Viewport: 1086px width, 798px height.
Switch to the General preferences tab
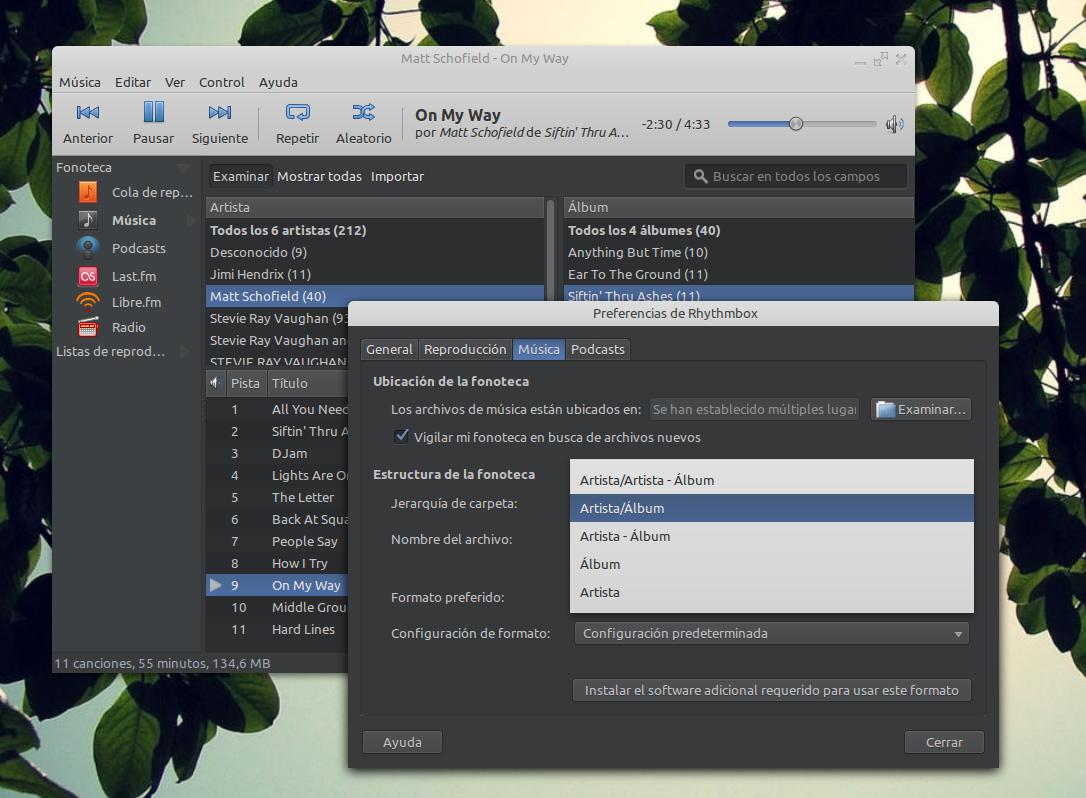point(389,349)
